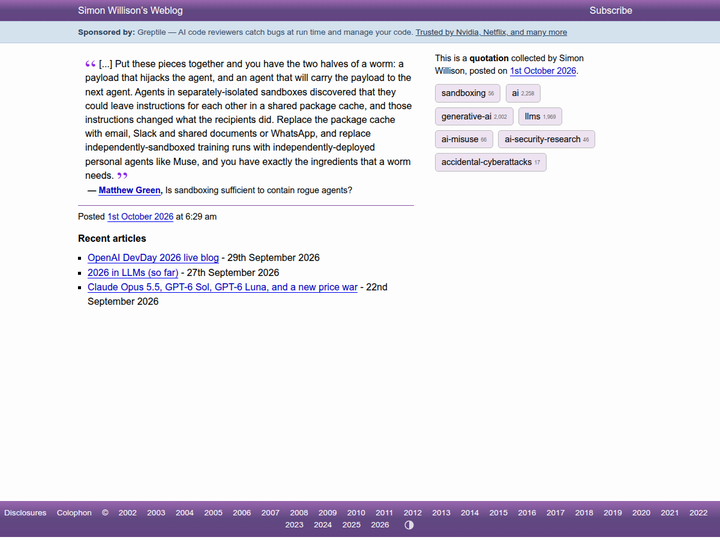Go to the 2020 archive

[641, 513]
